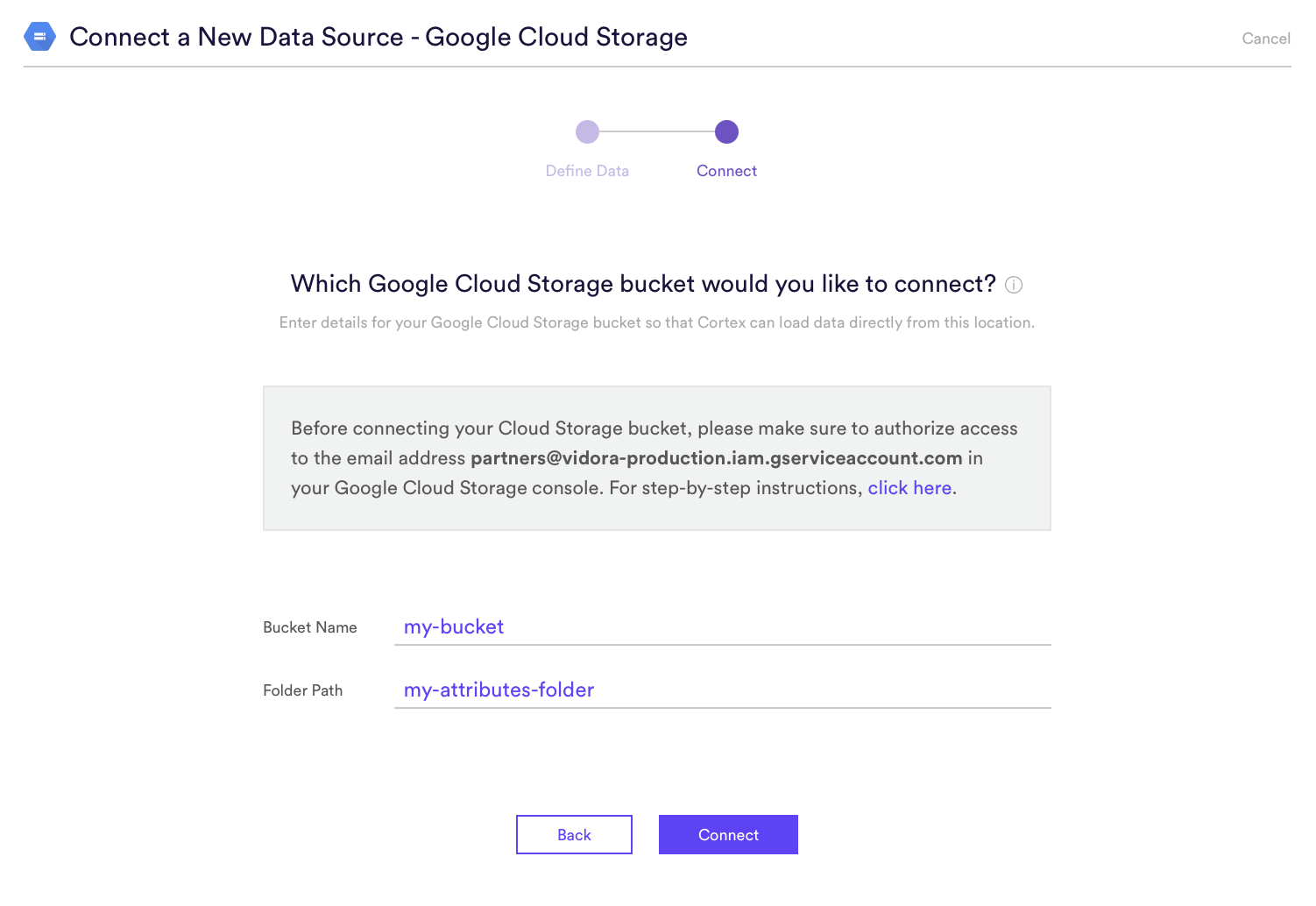Follow the 'click here' instructions link
Screen dimensions: 1316x906
[x=909, y=488]
